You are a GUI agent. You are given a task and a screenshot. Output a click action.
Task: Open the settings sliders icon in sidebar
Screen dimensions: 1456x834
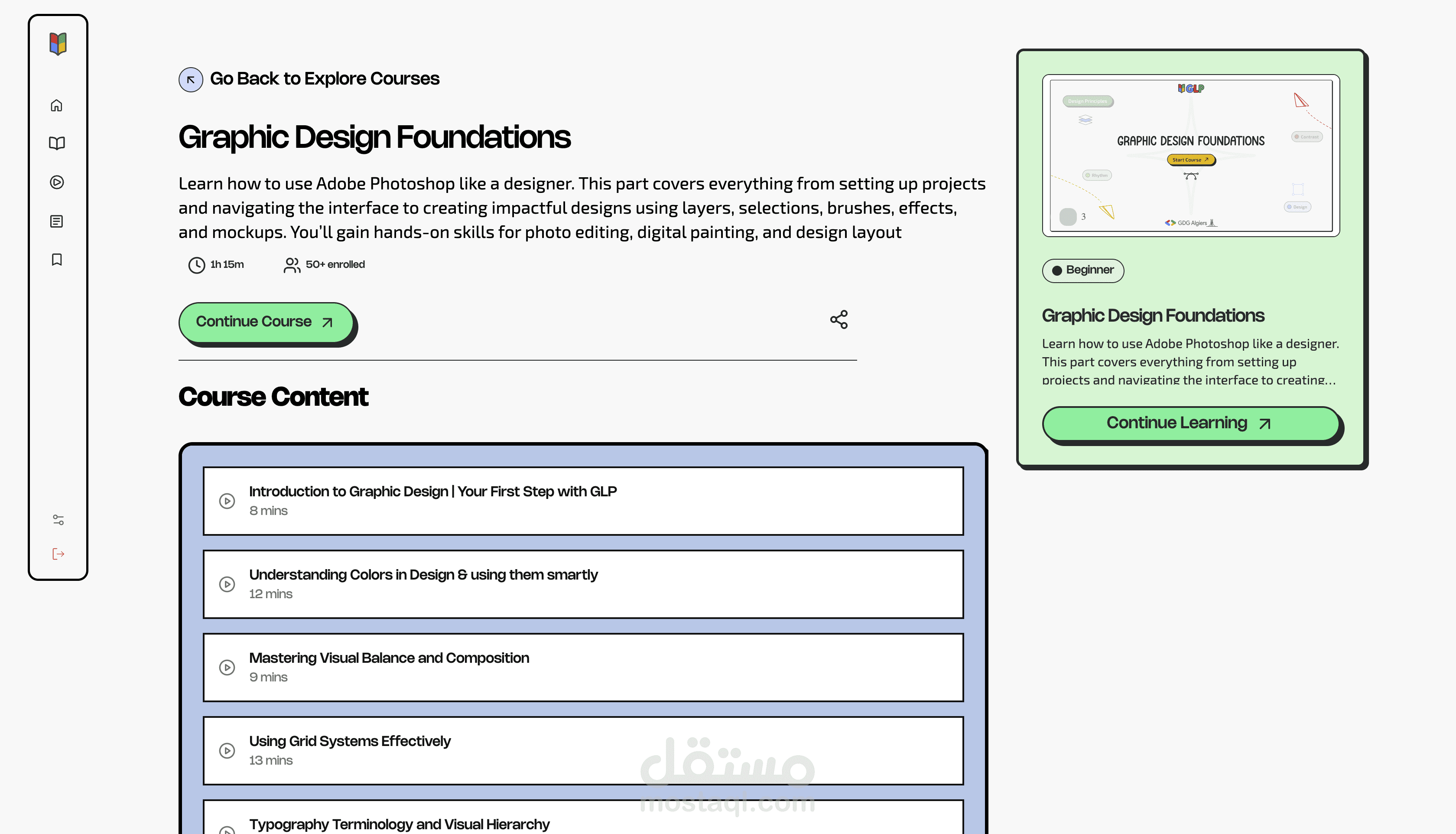click(x=58, y=520)
